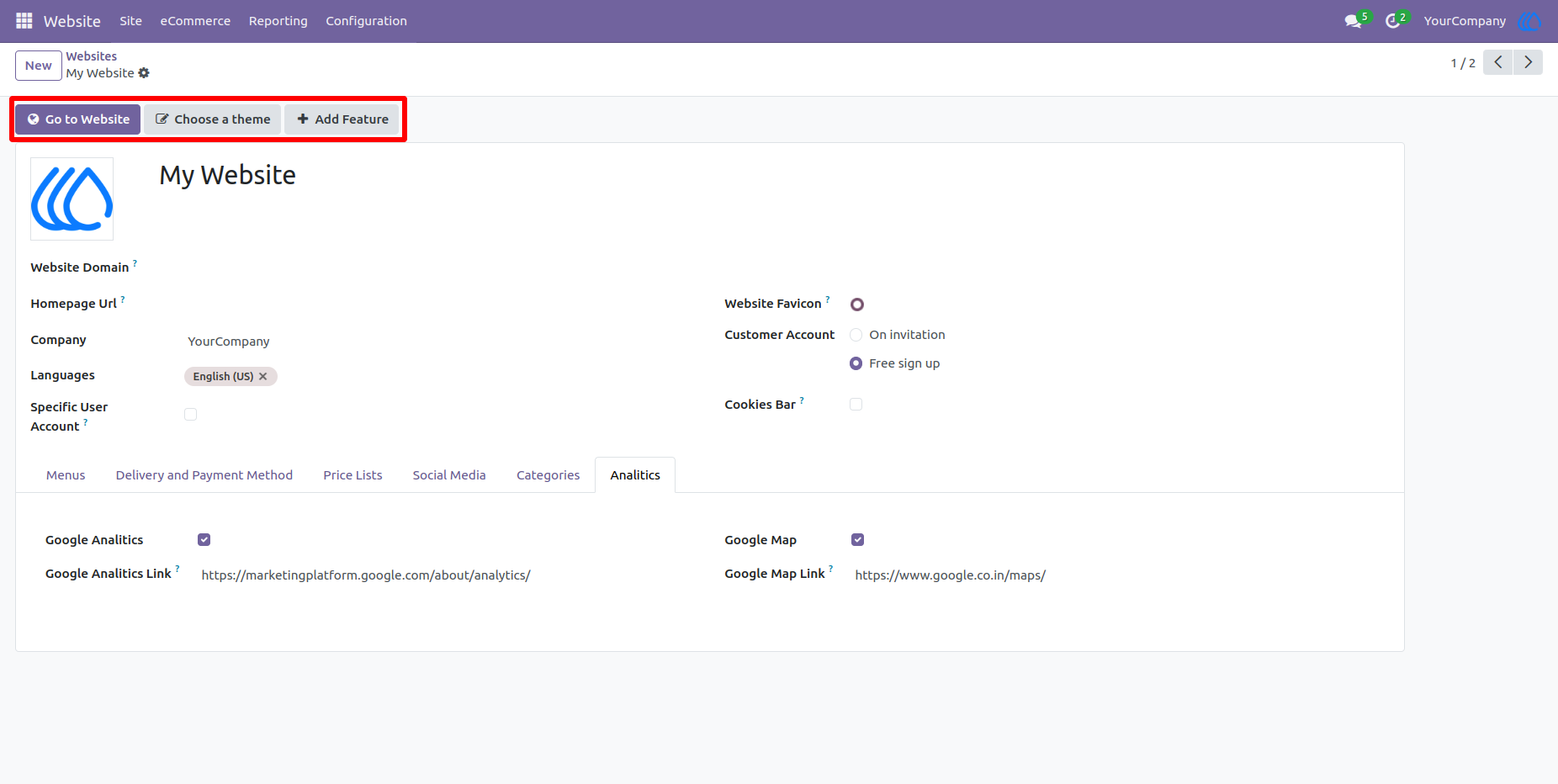Toggle the Specific User Account checkbox
The image size is (1558, 784).
[x=191, y=414]
